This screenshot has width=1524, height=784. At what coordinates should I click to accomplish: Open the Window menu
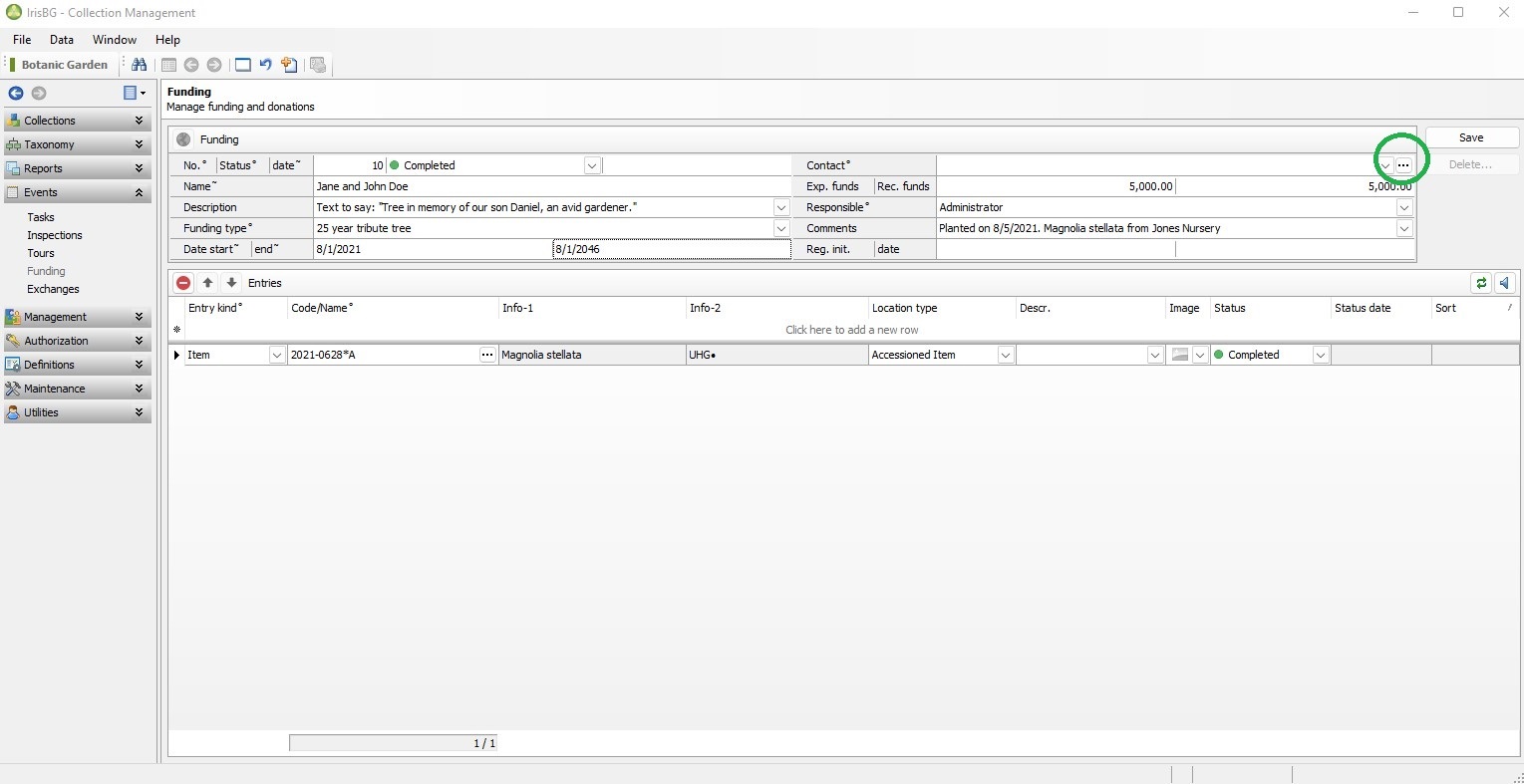click(x=115, y=40)
